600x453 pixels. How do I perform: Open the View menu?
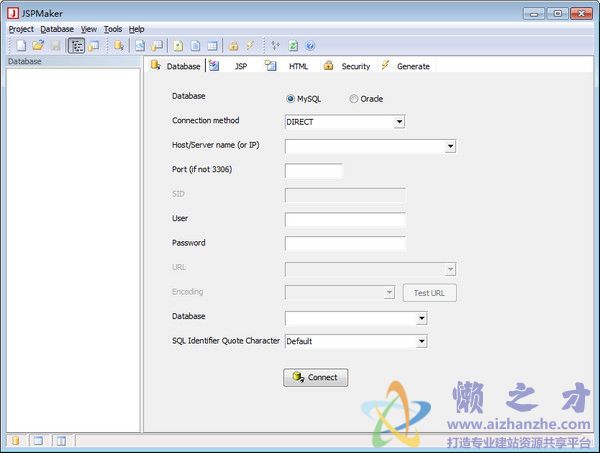pyautogui.click(x=89, y=29)
